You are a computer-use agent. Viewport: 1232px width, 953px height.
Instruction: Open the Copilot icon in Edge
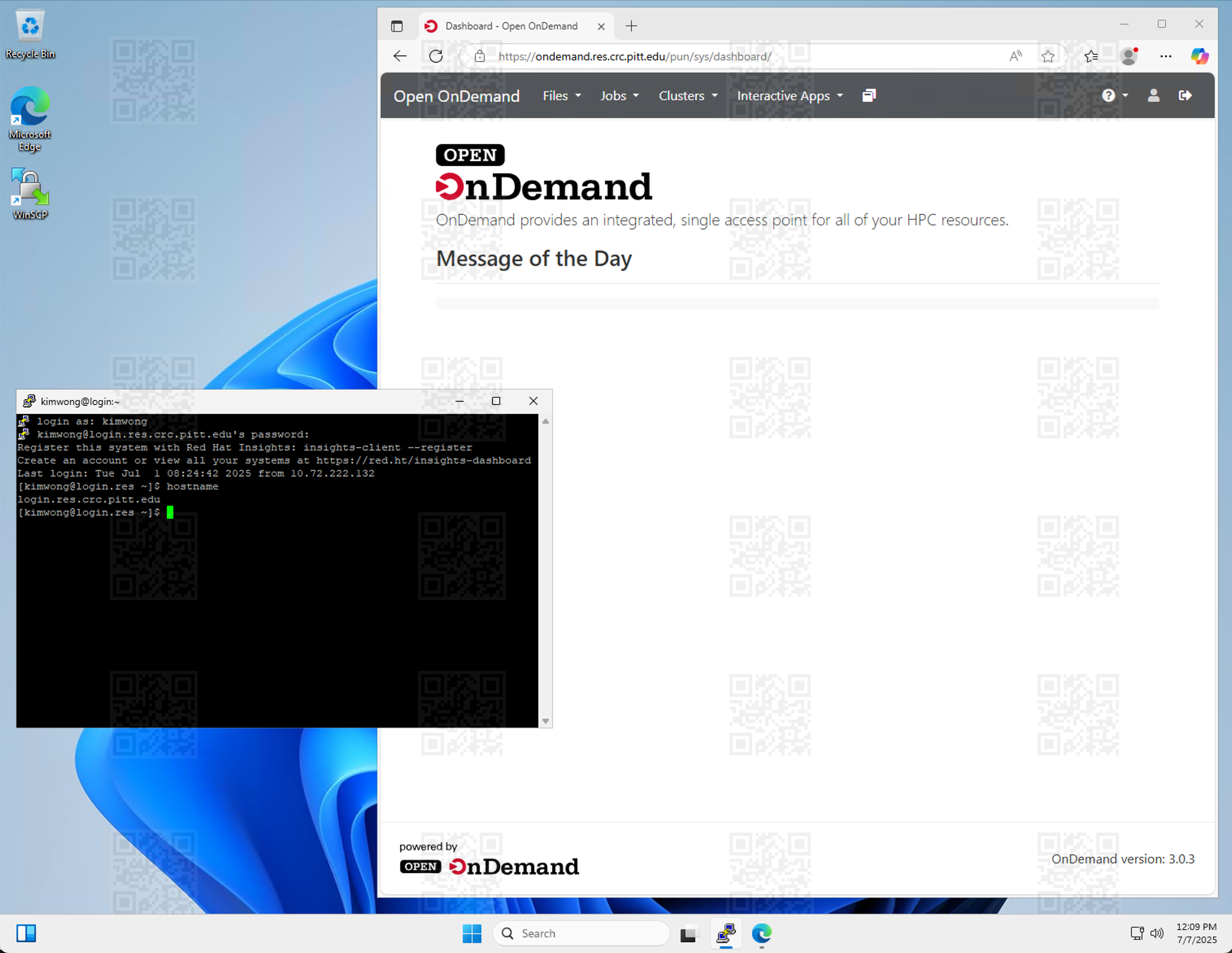tap(1199, 56)
